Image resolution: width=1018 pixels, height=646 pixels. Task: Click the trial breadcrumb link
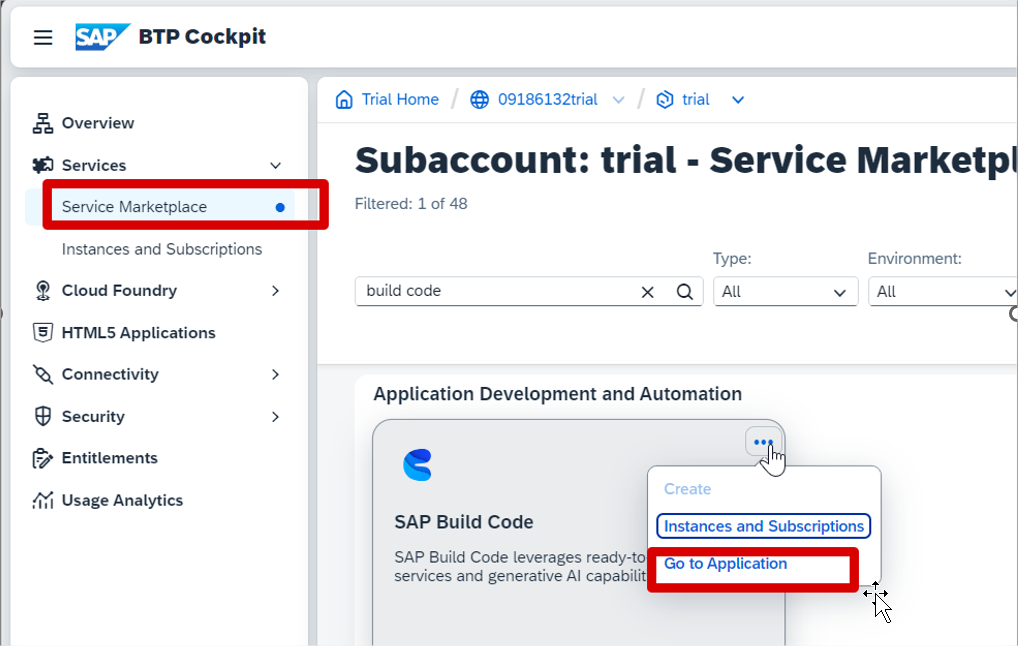pos(695,99)
